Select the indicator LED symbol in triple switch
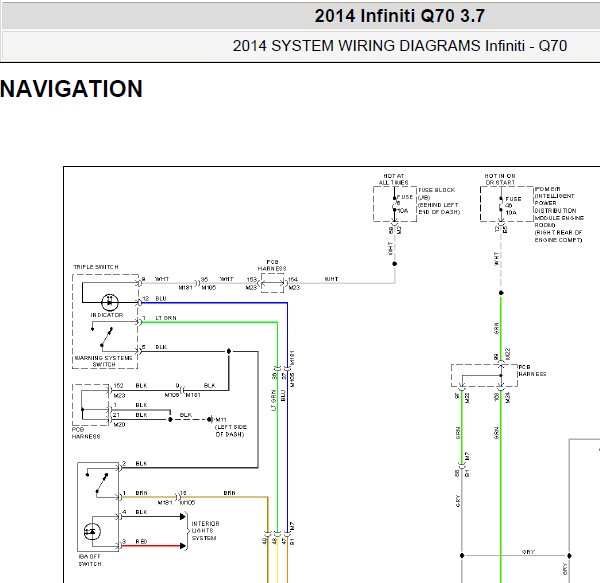The width and height of the screenshot is (600, 583). pyautogui.click(x=110, y=302)
